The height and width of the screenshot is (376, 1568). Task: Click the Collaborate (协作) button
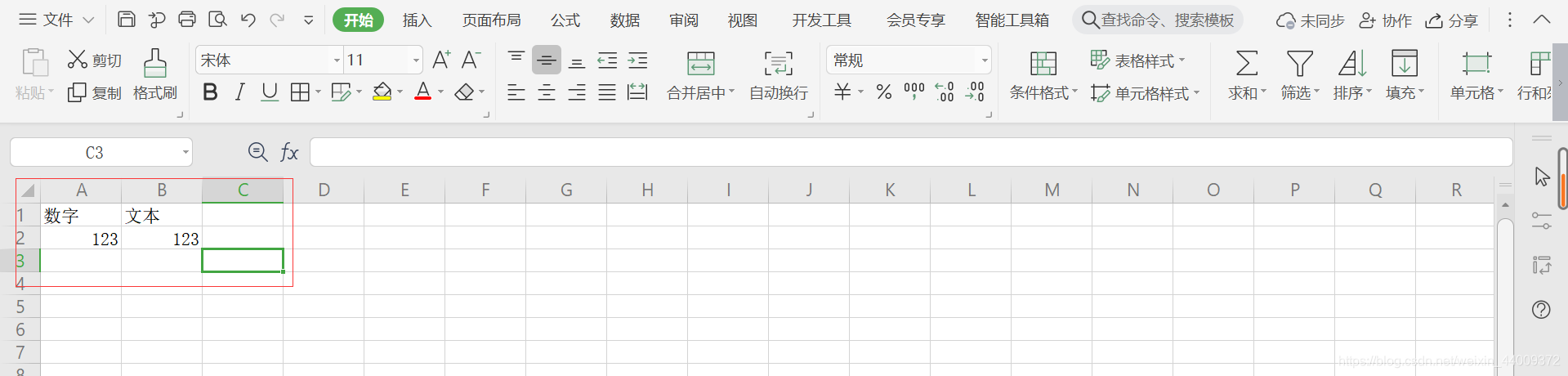coord(1385,20)
